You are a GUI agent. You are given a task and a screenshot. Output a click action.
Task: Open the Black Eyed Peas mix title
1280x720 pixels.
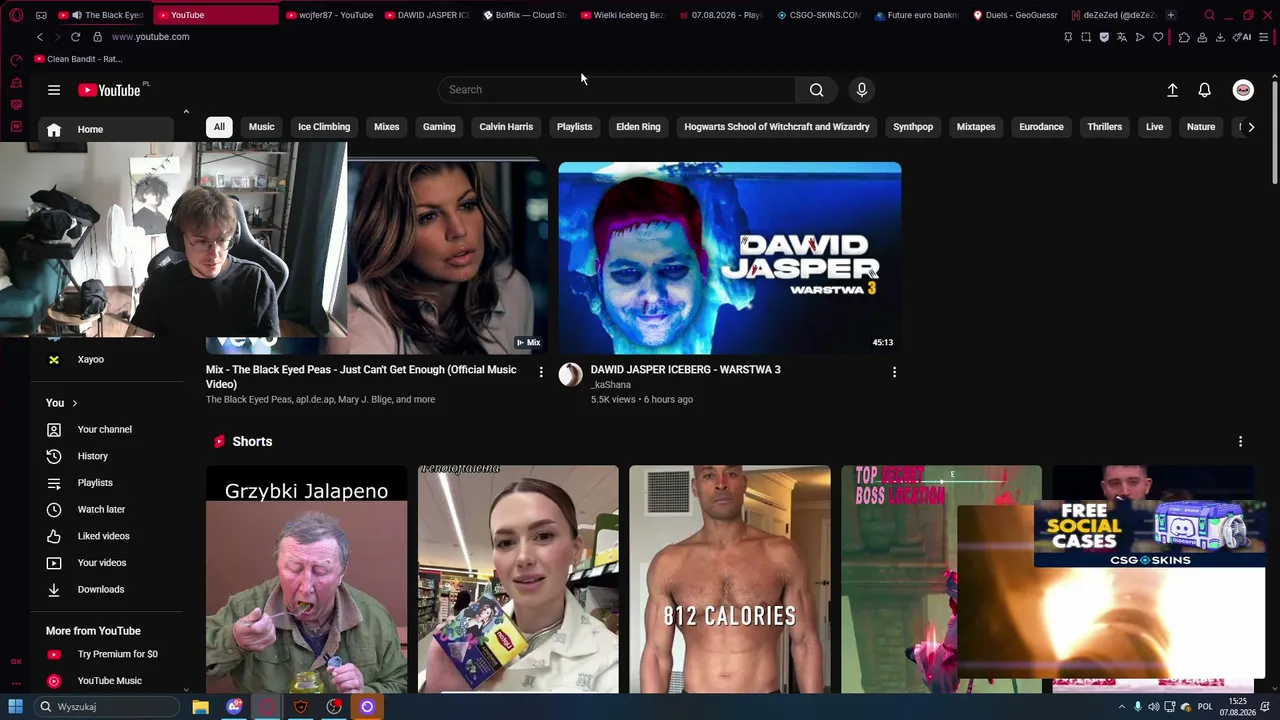(x=361, y=377)
